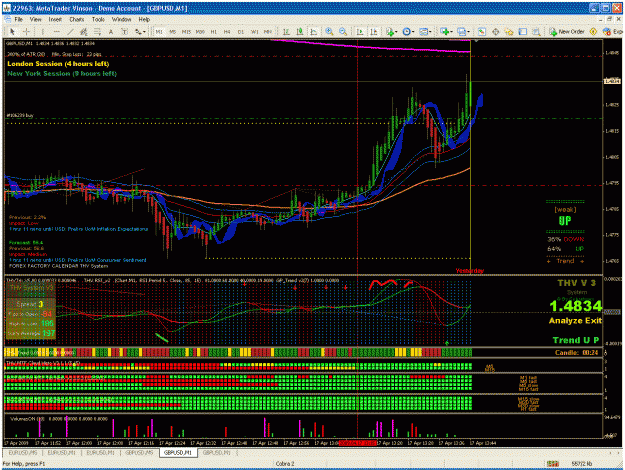This screenshot has height=470, width=625.
Task: Choose the Text (A) tool
Action: click(111, 32)
